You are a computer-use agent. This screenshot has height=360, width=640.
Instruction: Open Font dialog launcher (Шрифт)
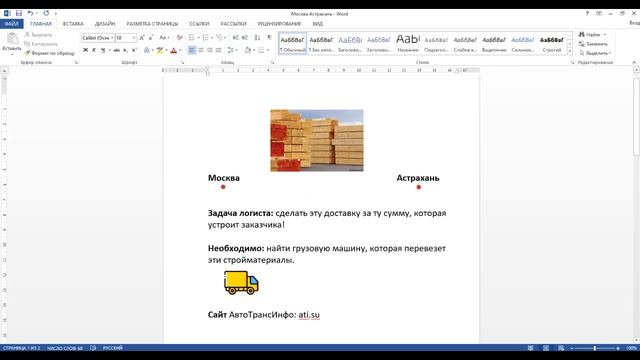(182, 62)
